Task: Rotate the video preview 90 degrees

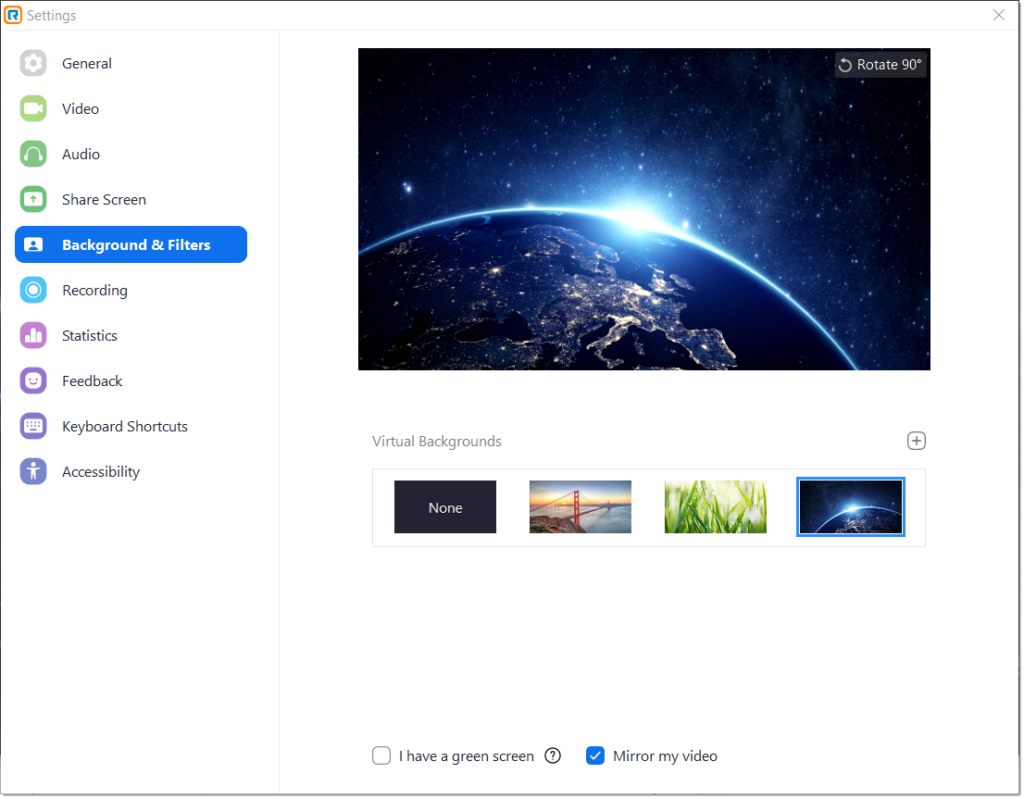Action: click(879, 65)
